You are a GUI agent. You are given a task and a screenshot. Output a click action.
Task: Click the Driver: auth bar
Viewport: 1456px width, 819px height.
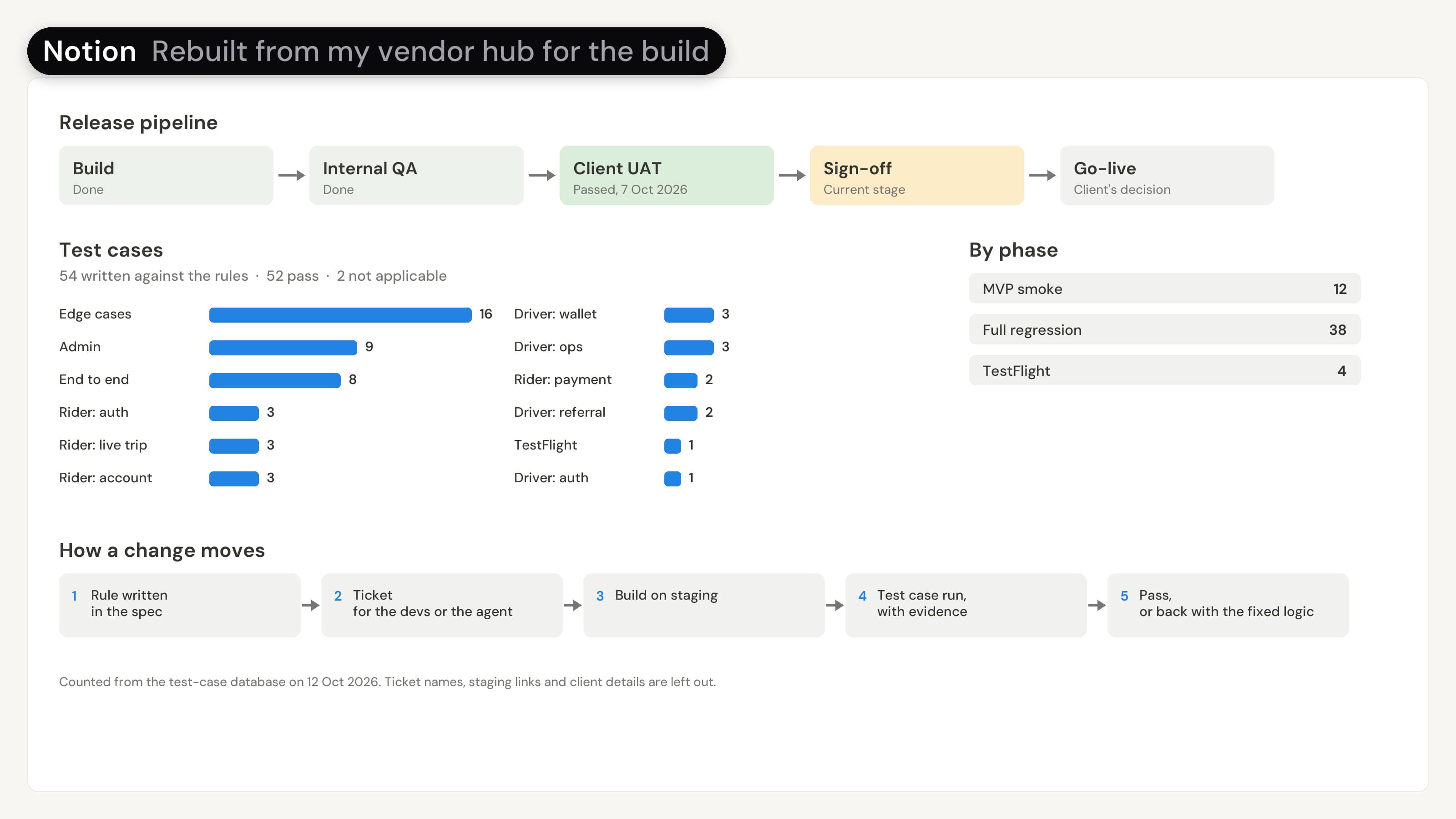point(672,479)
